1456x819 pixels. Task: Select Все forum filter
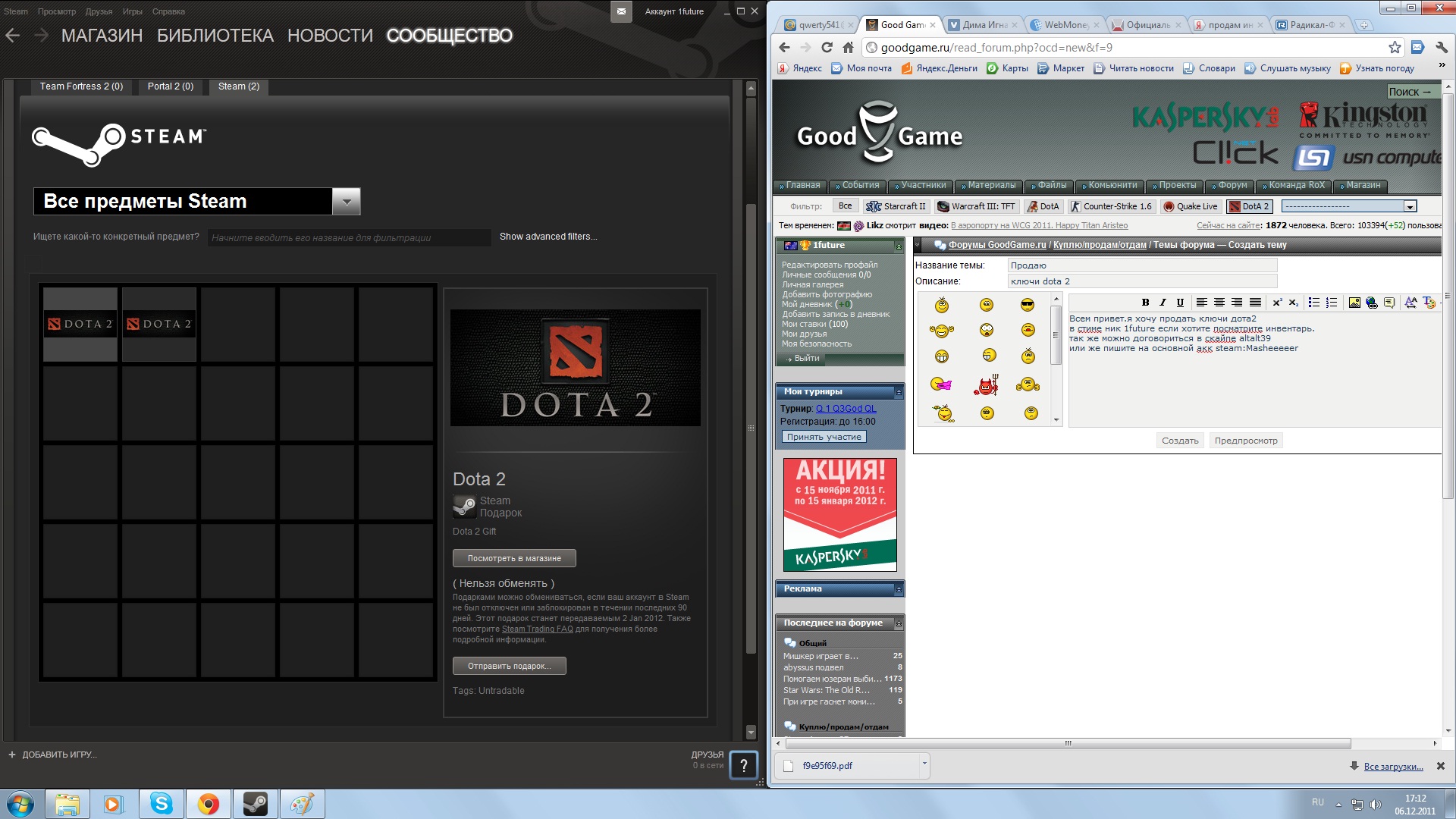[x=845, y=206]
